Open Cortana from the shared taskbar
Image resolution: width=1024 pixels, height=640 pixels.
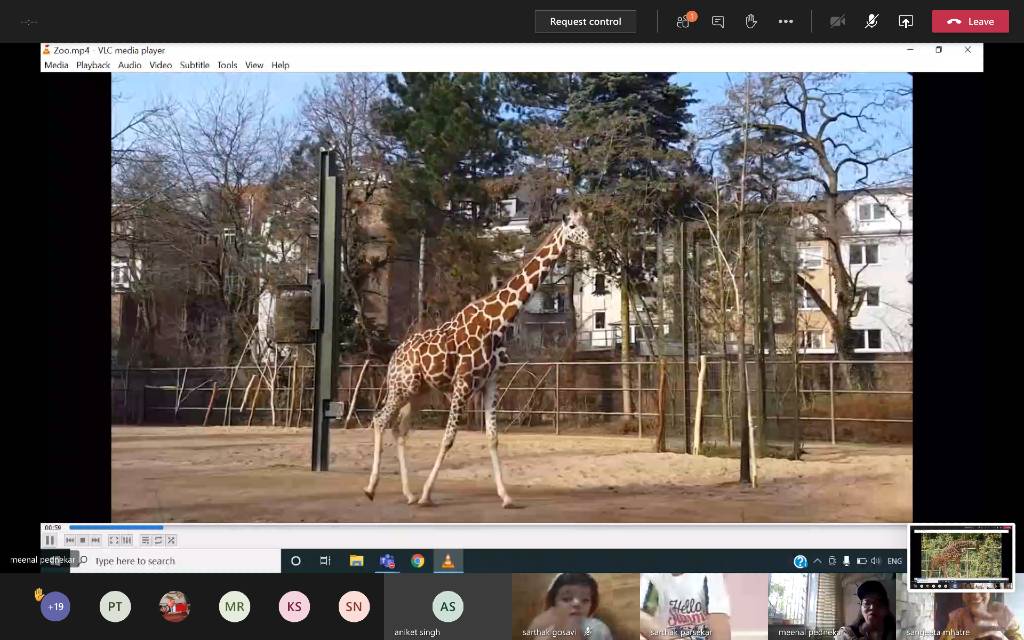coord(295,561)
